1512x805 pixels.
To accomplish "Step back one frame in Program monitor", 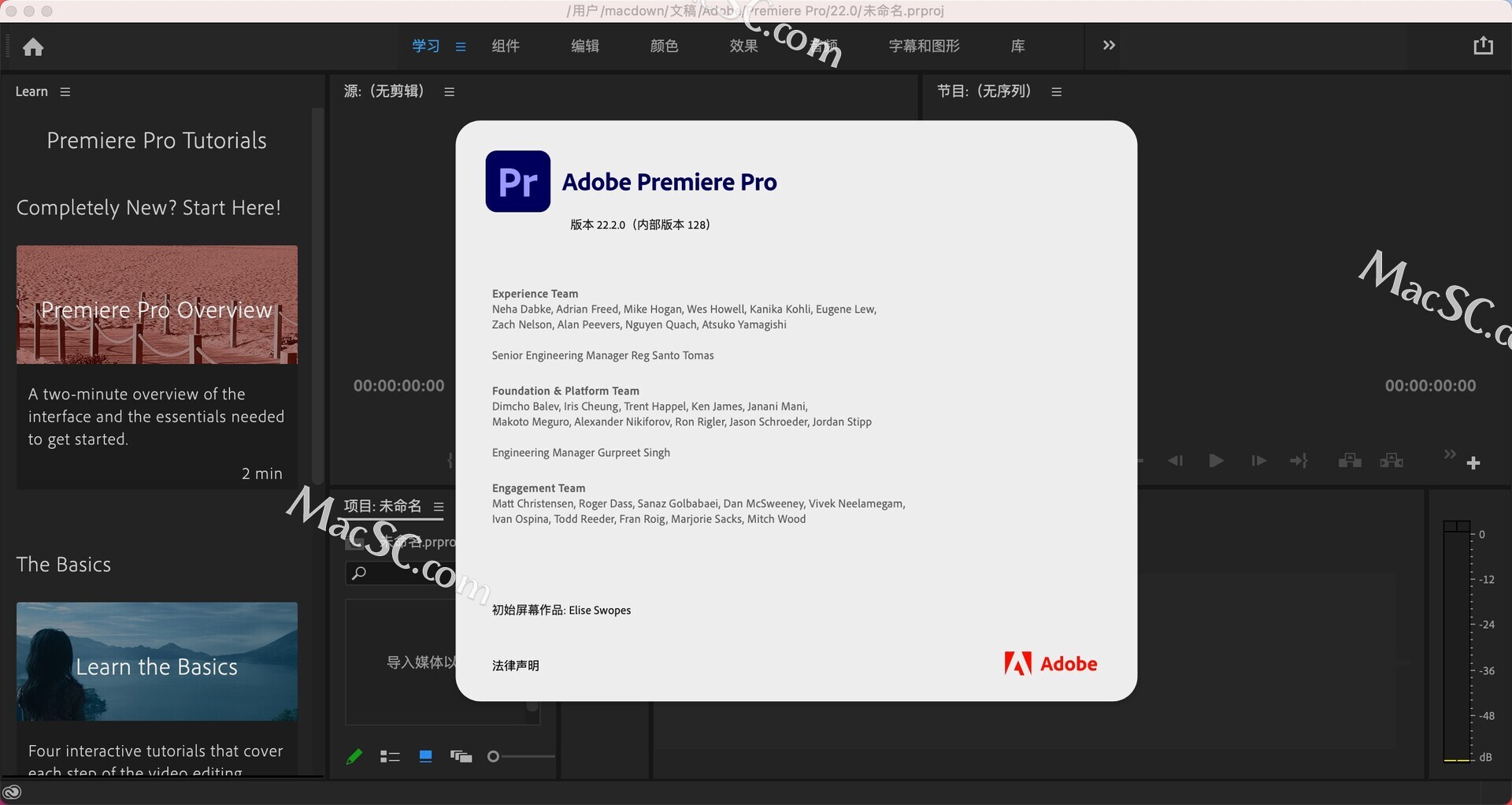I will click(1175, 461).
